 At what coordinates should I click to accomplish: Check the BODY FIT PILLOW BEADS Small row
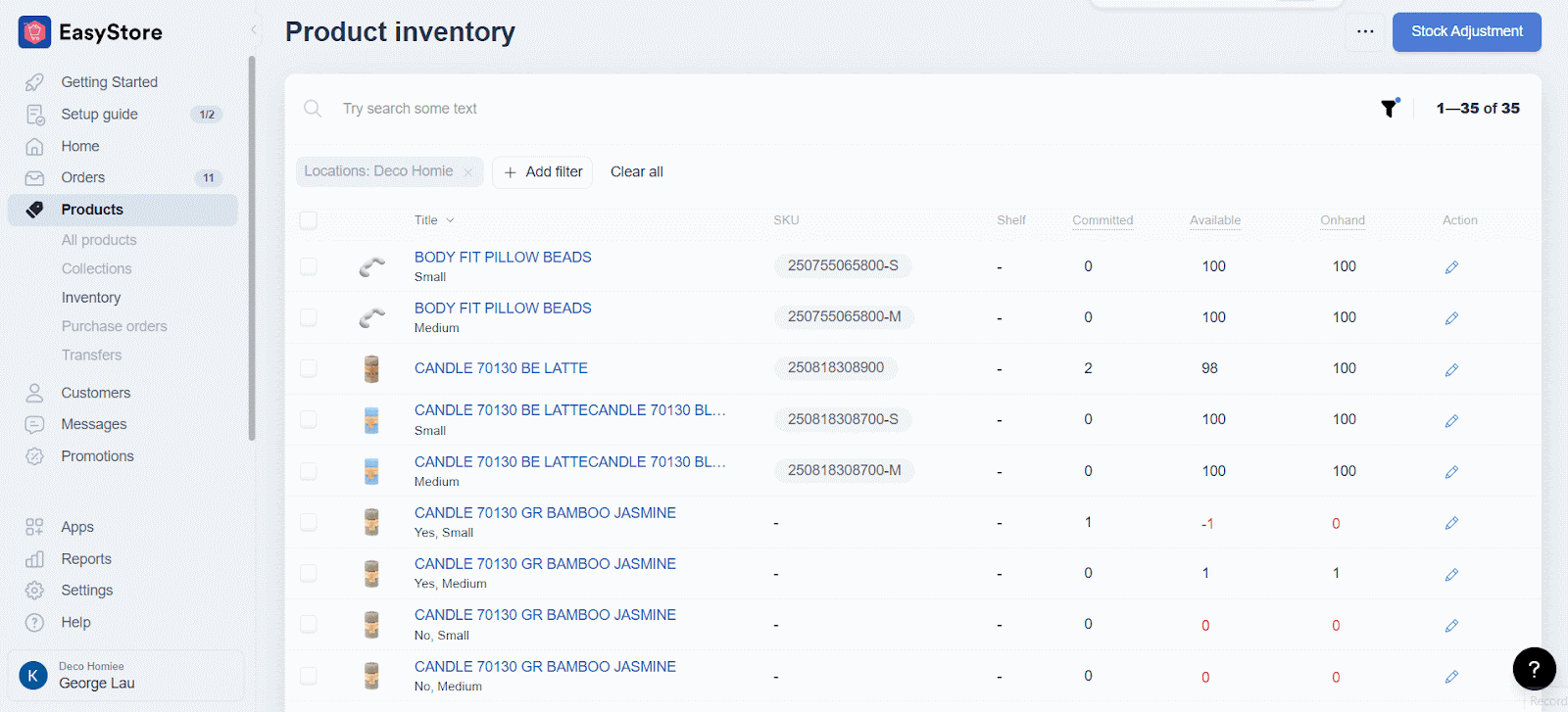tap(309, 266)
